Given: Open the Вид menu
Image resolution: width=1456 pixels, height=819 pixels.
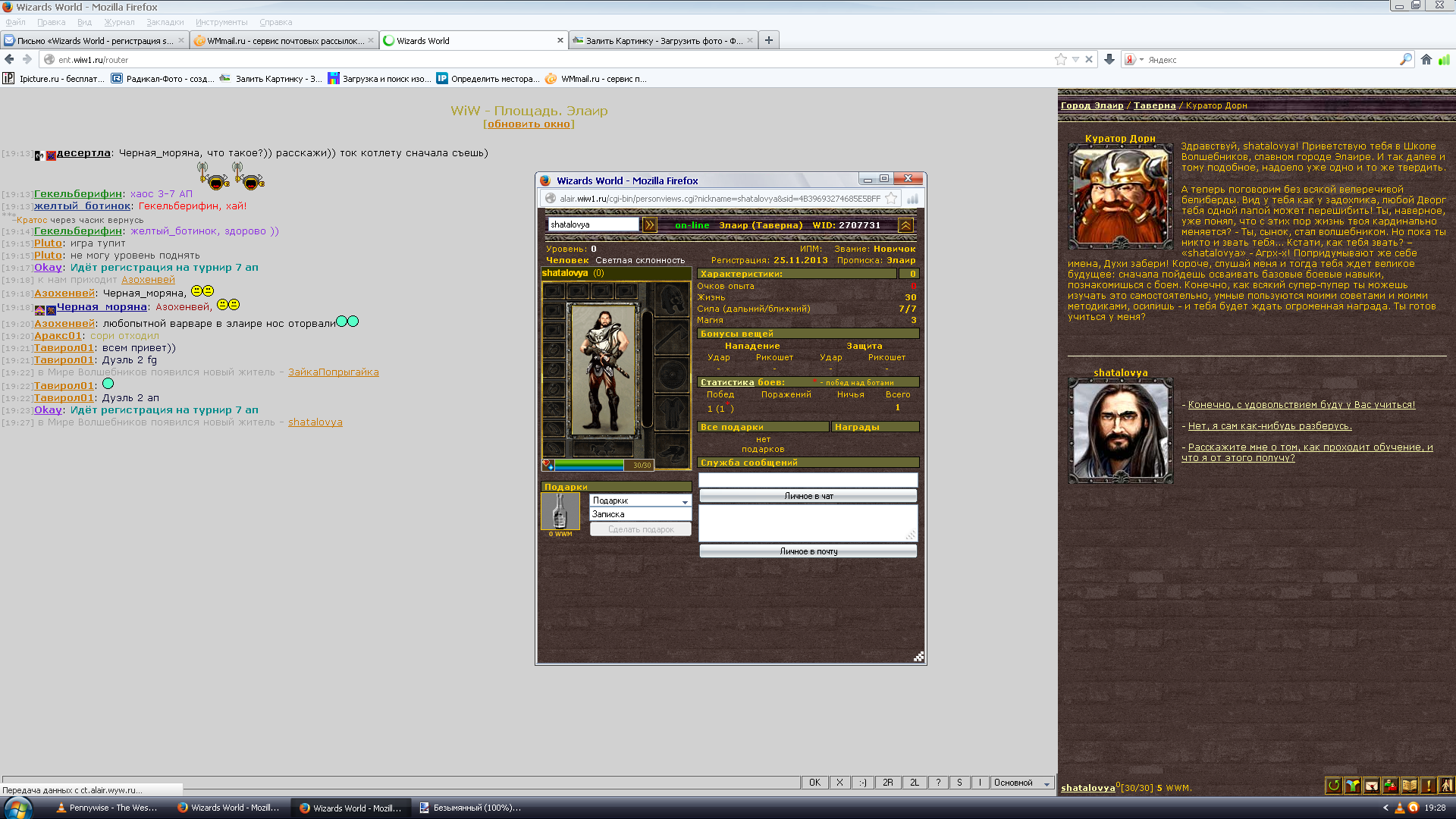Looking at the screenshot, I should [84, 22].
